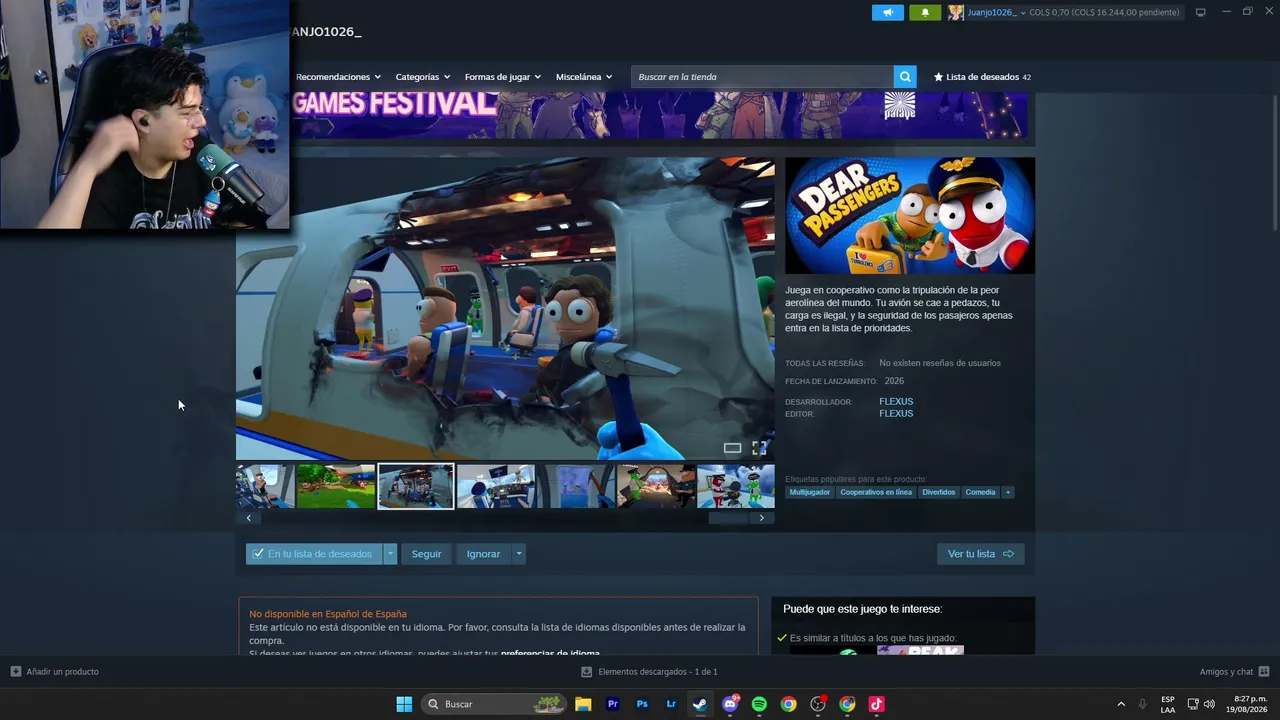Open the volume speaker tray icon
This screenshot has width=1280, height=720.
pyautogui.click(x=1210, y=704)
